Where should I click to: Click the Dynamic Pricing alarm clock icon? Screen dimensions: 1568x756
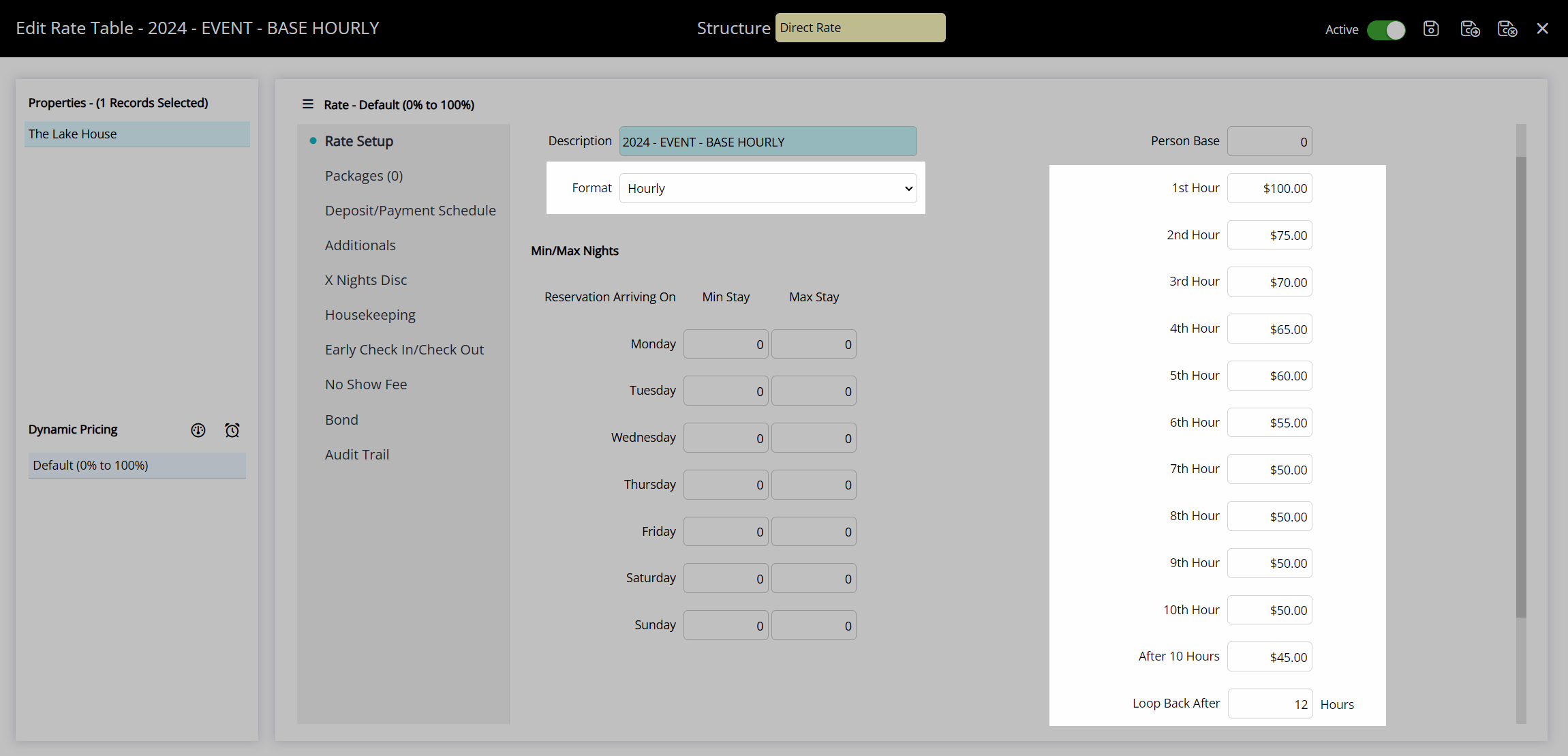(x=232, y=430)
